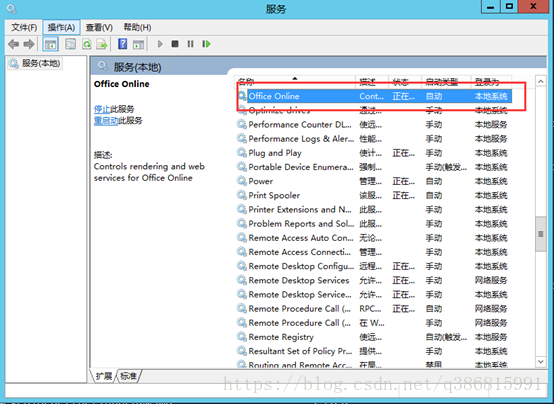Image resolution: width=554 pixels, height=404 pixels.
Task: Select Resultant Set of Policy Pr... service
Action: click(x=375, y=351)
